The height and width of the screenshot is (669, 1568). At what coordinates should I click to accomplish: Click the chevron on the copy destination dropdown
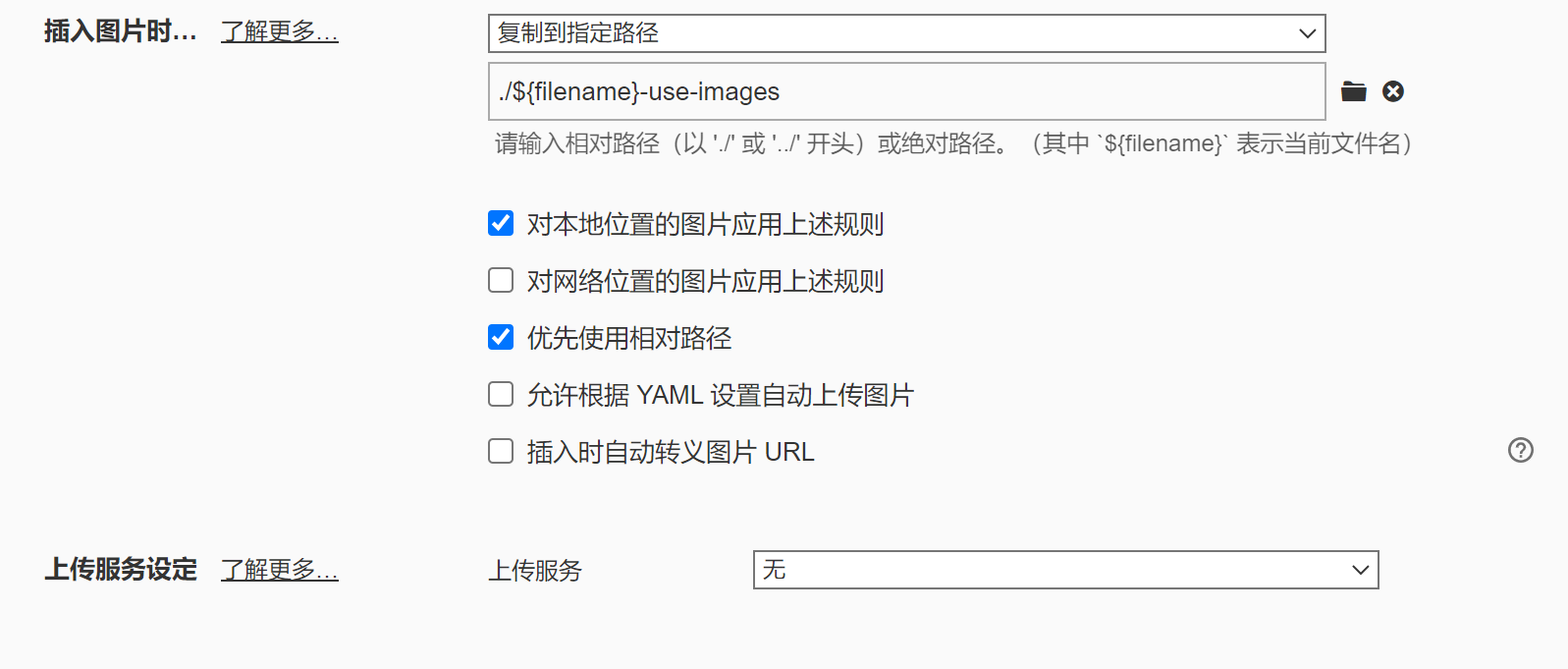tap(1307, 33)
